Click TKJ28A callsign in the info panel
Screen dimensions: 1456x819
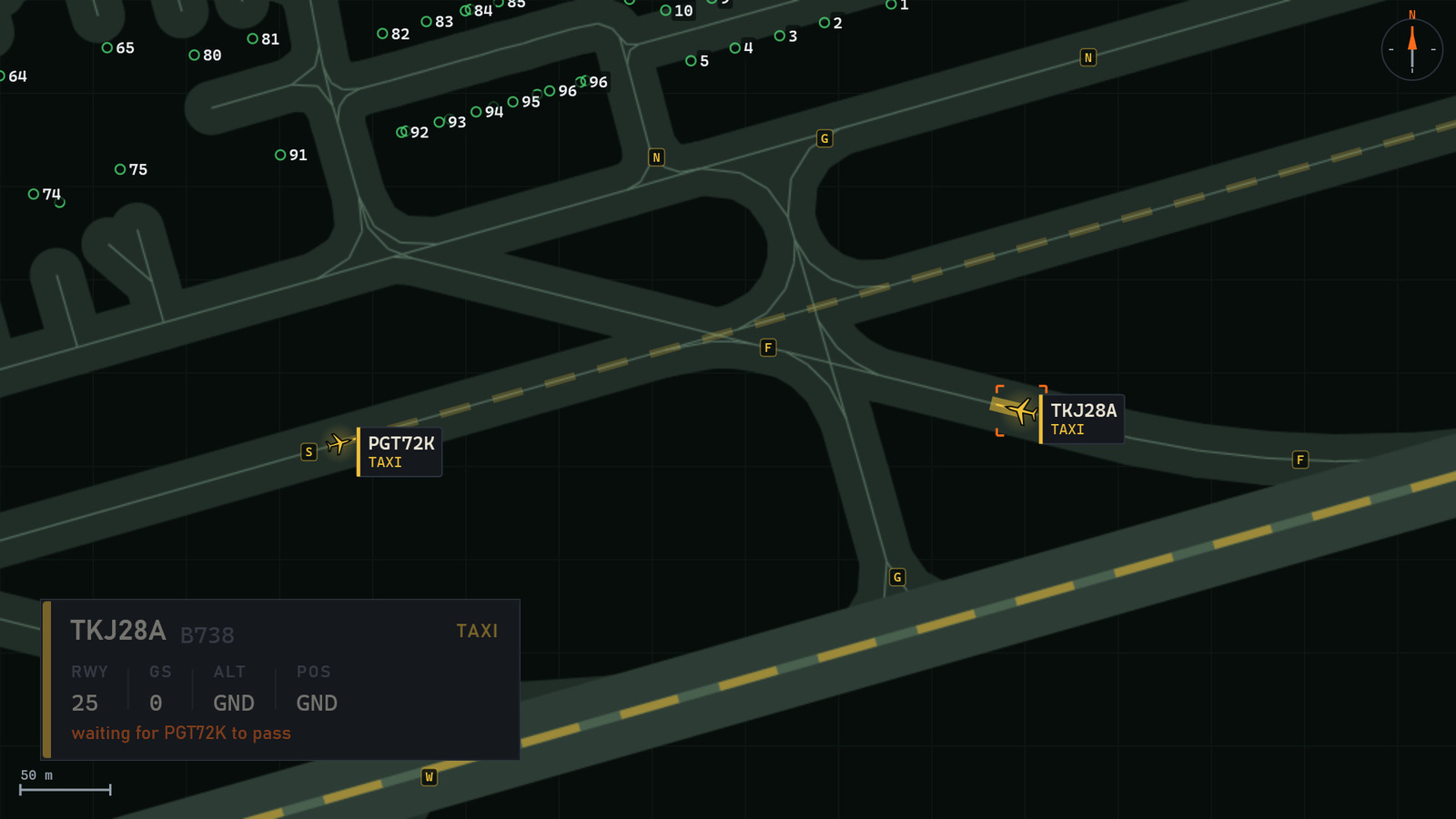[118, 630]
